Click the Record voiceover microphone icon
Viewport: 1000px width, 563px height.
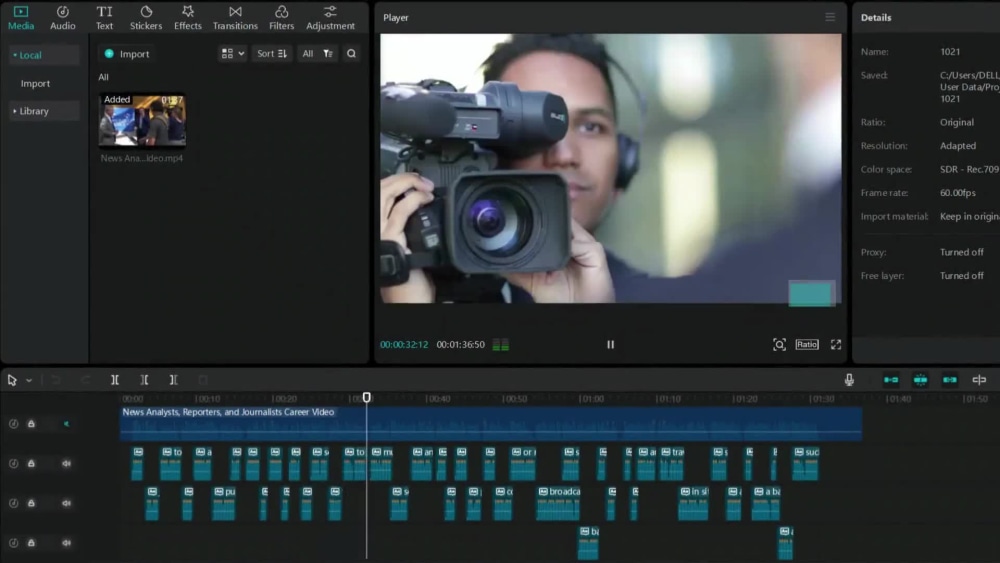point(849,380)
